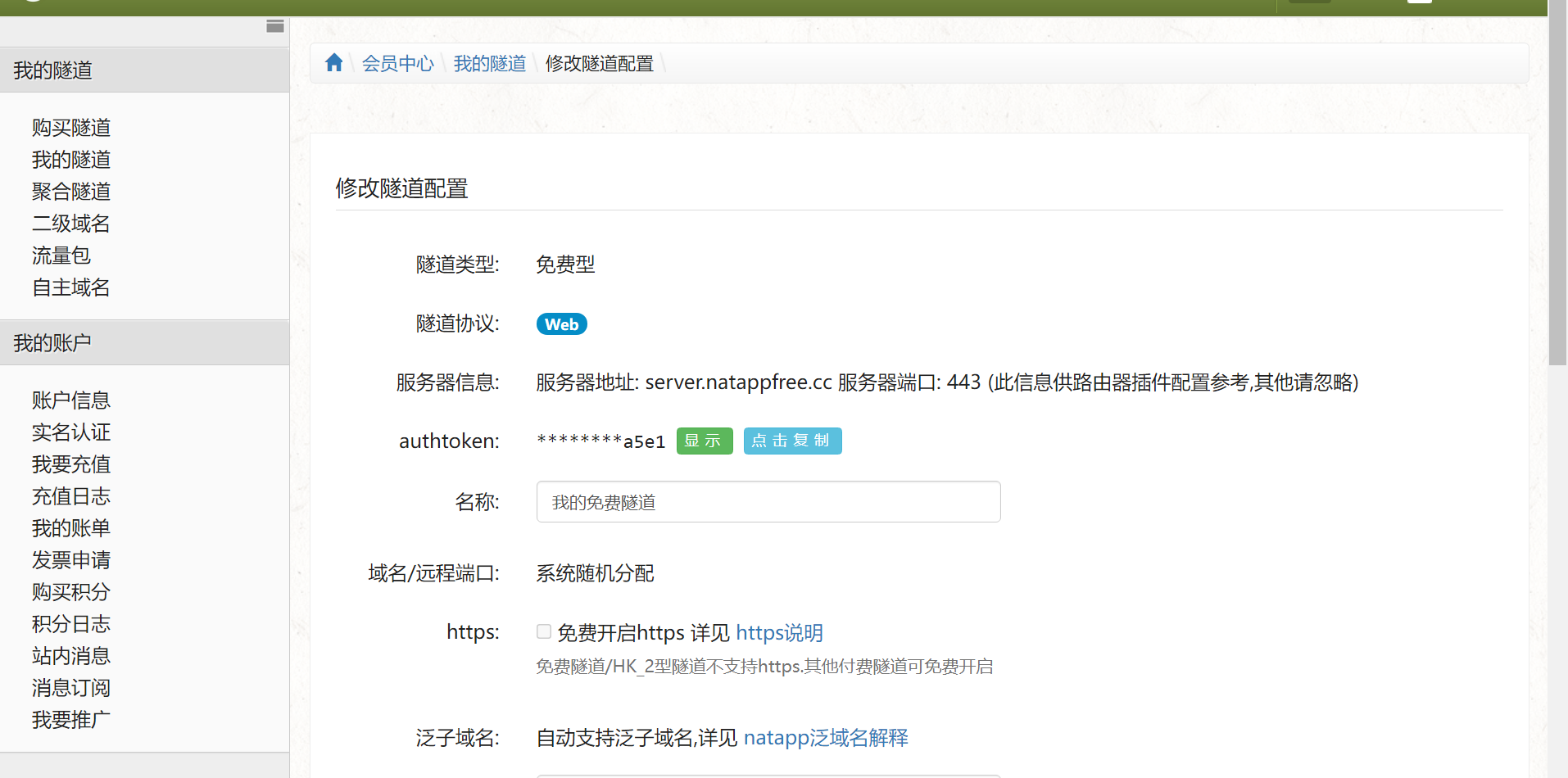Open 消息订阅 in the sidebar
The height and width of the screenshot is (778, 1568).
pos(71,688)
